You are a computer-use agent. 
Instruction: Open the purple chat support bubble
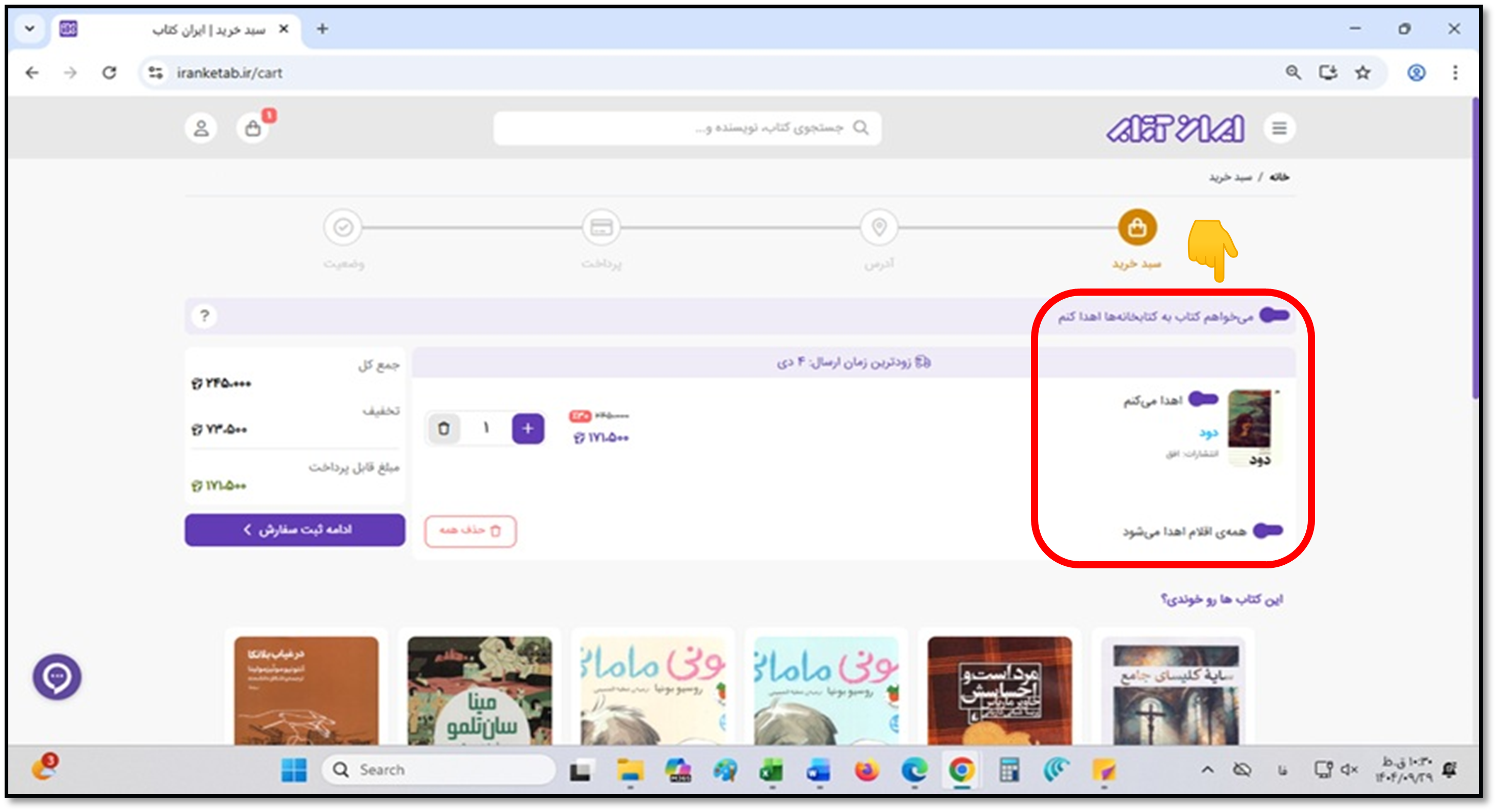pos(57,677)
